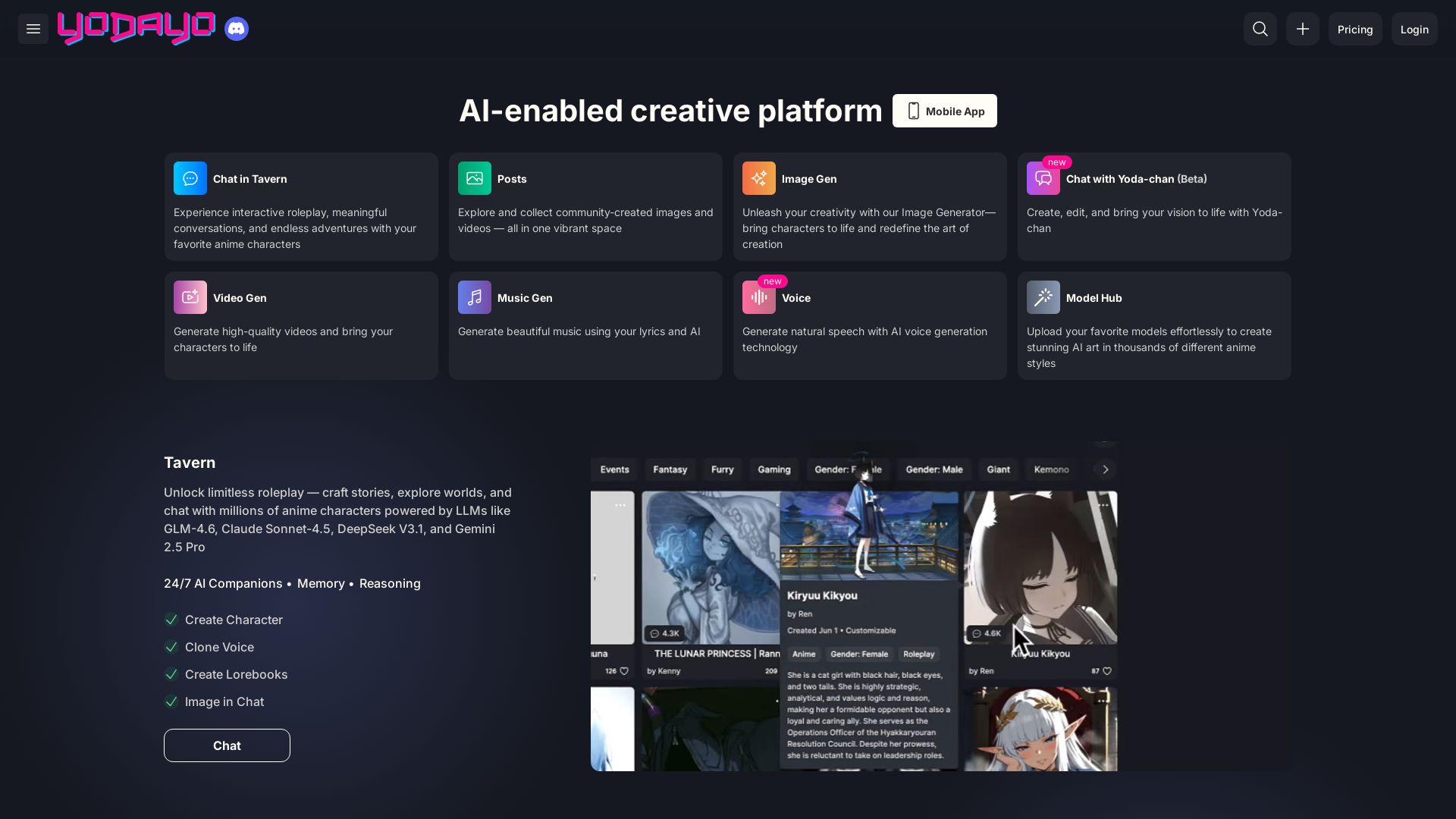Open the Image Gen sparkle icon
1456x819 pixels.
click(x=759, y=179)
